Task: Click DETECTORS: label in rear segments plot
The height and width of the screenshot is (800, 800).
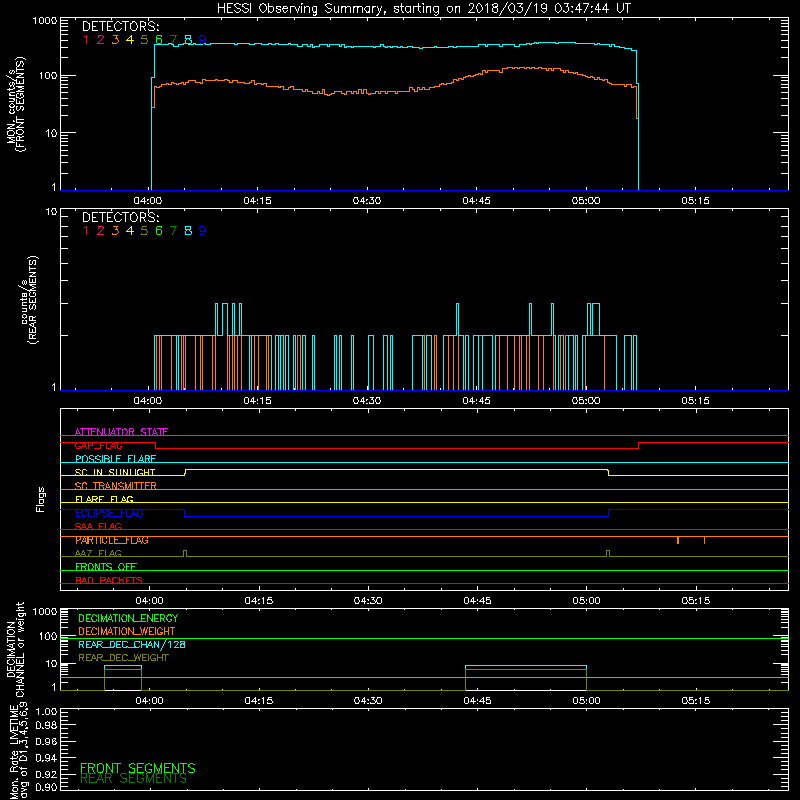Action: point(120,218)
